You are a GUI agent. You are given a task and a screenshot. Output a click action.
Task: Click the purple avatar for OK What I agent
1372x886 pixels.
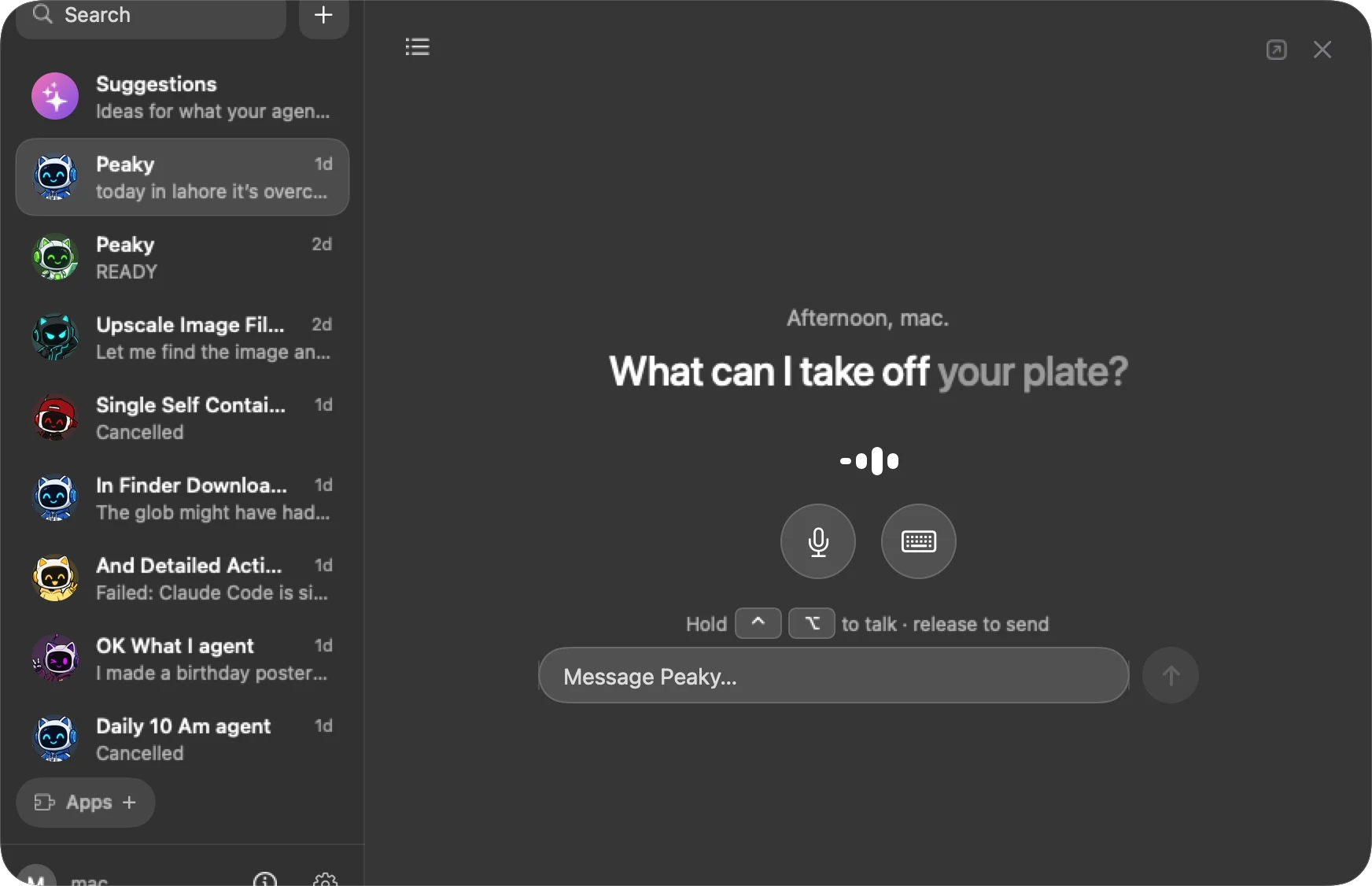click(55, 659)
